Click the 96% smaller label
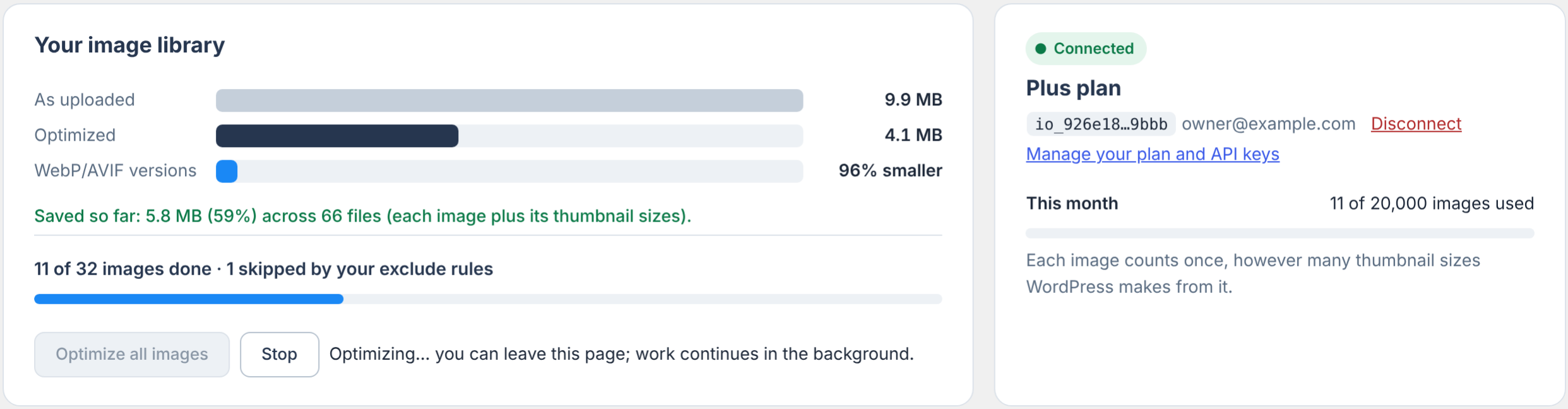 click(x=890, y=170)
